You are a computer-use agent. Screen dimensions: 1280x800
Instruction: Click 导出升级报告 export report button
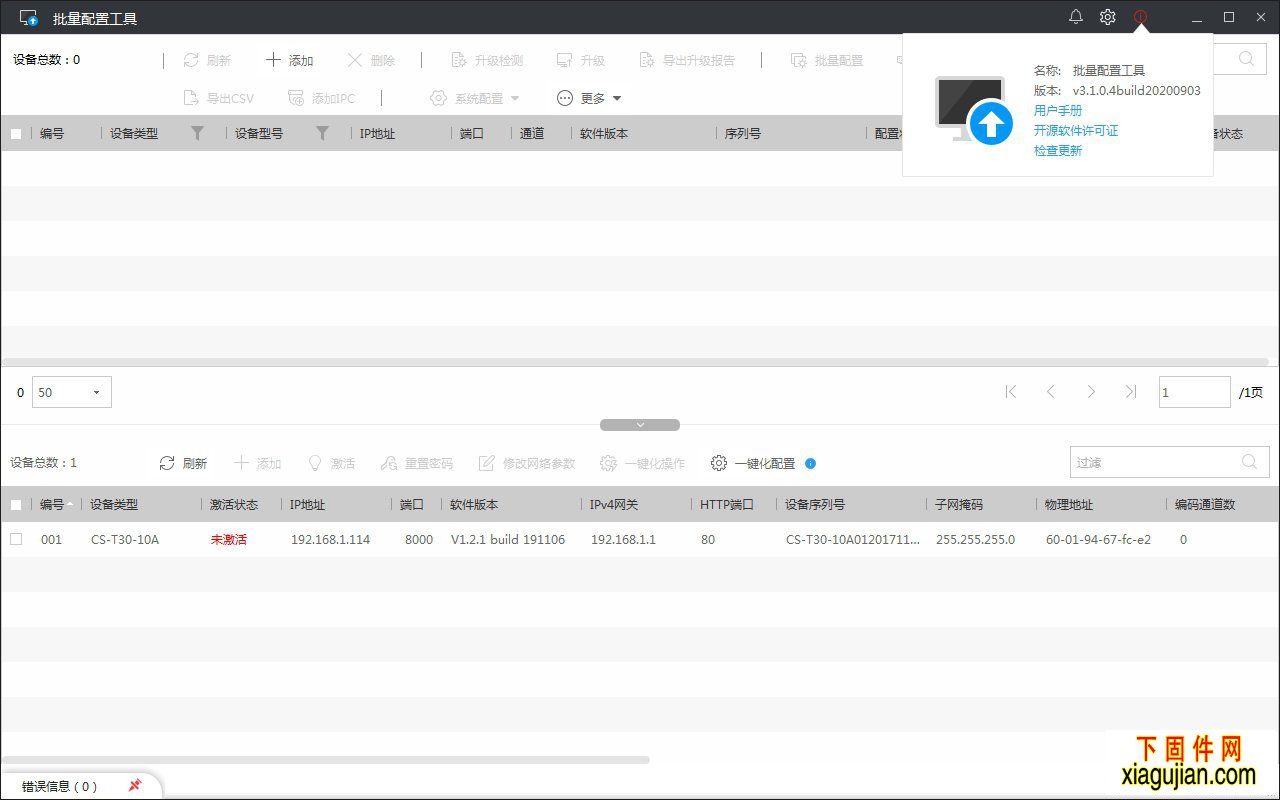tap(687, 60)
